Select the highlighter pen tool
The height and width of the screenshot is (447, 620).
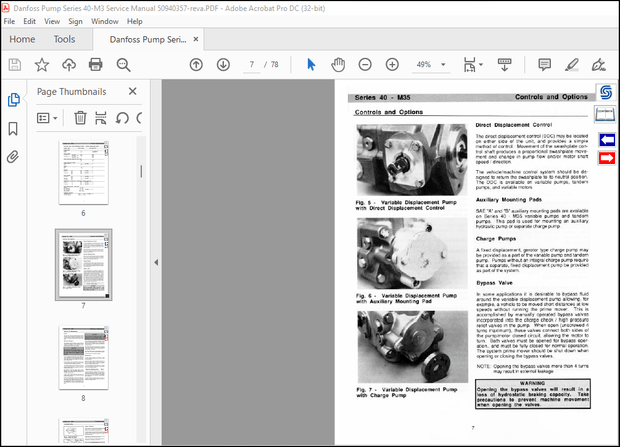click(572, 64)
